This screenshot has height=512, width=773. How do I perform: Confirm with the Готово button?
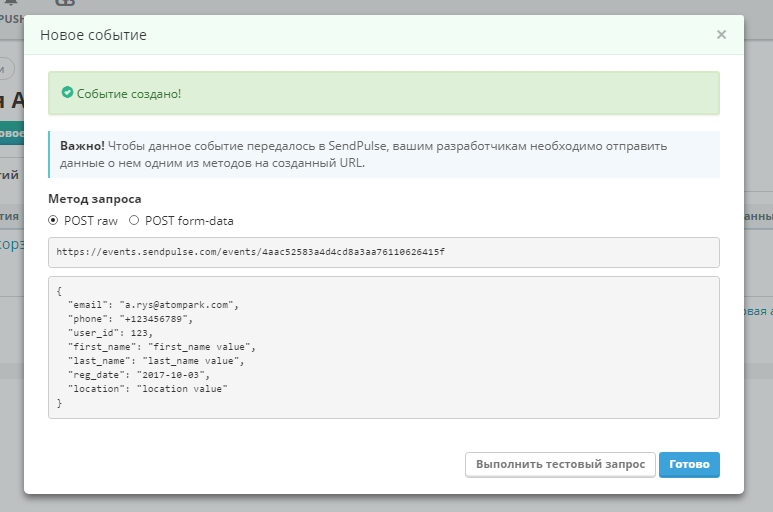(x=689, y=465)
